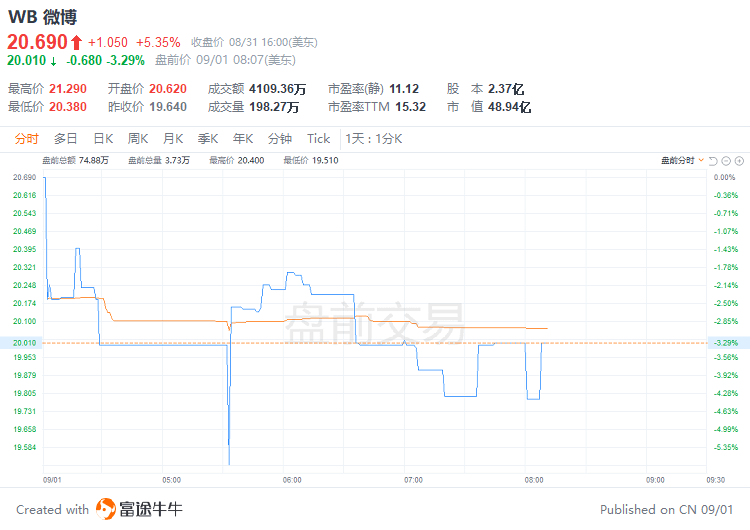Open the 周K chart tab
This screenshot has height=530, width=750.
pos(138,139)
